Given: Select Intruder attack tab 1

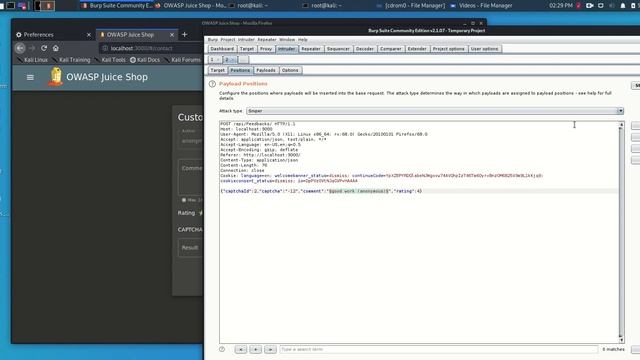Looking at the screenshot, I should pos(215,60).
